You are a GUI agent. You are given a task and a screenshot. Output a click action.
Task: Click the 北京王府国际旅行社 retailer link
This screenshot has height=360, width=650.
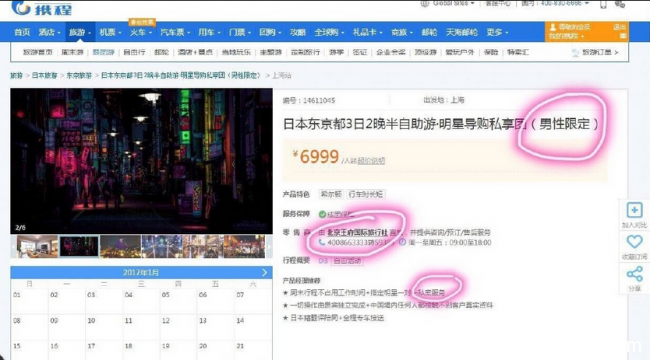click(358, 232)
